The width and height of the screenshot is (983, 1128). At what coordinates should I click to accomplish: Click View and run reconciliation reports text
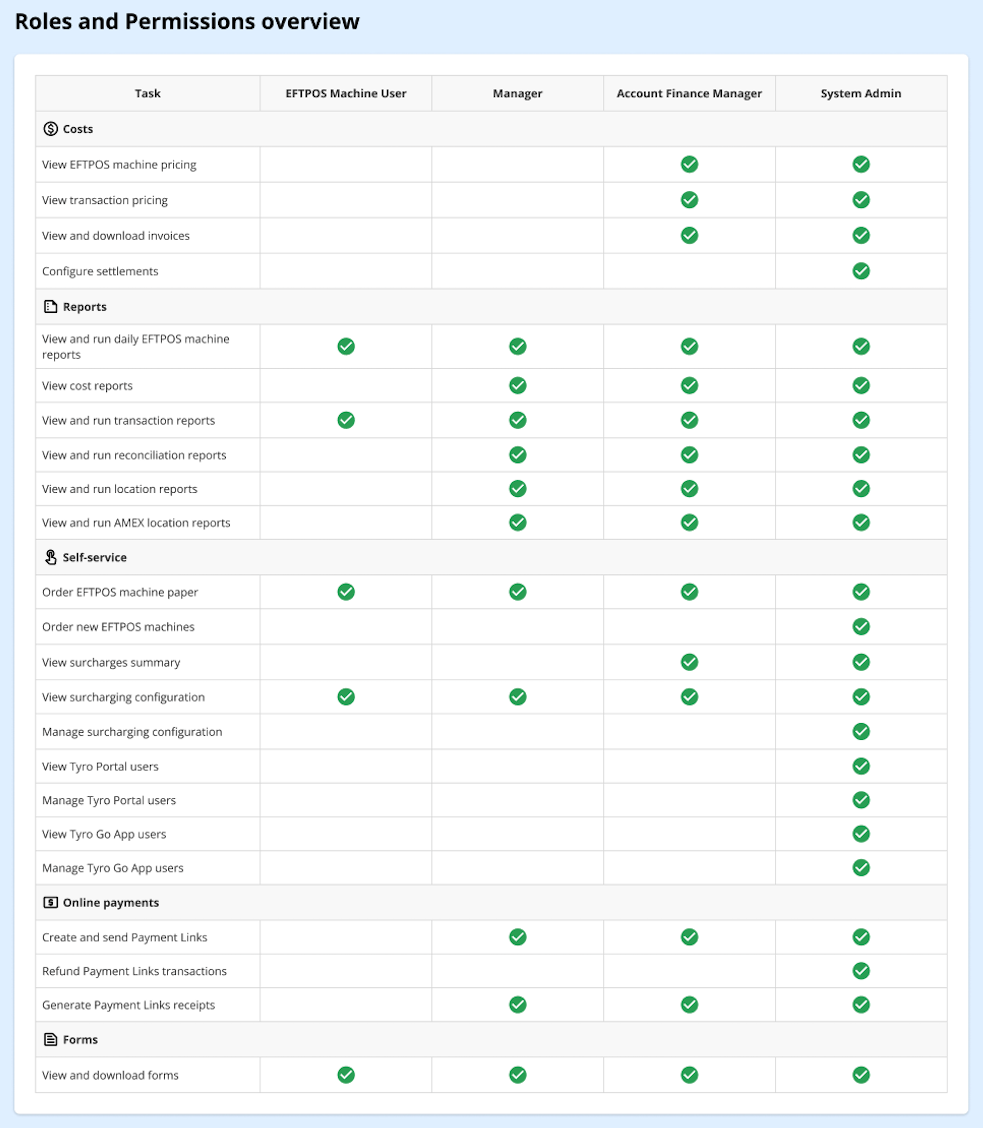click(134, 455)
